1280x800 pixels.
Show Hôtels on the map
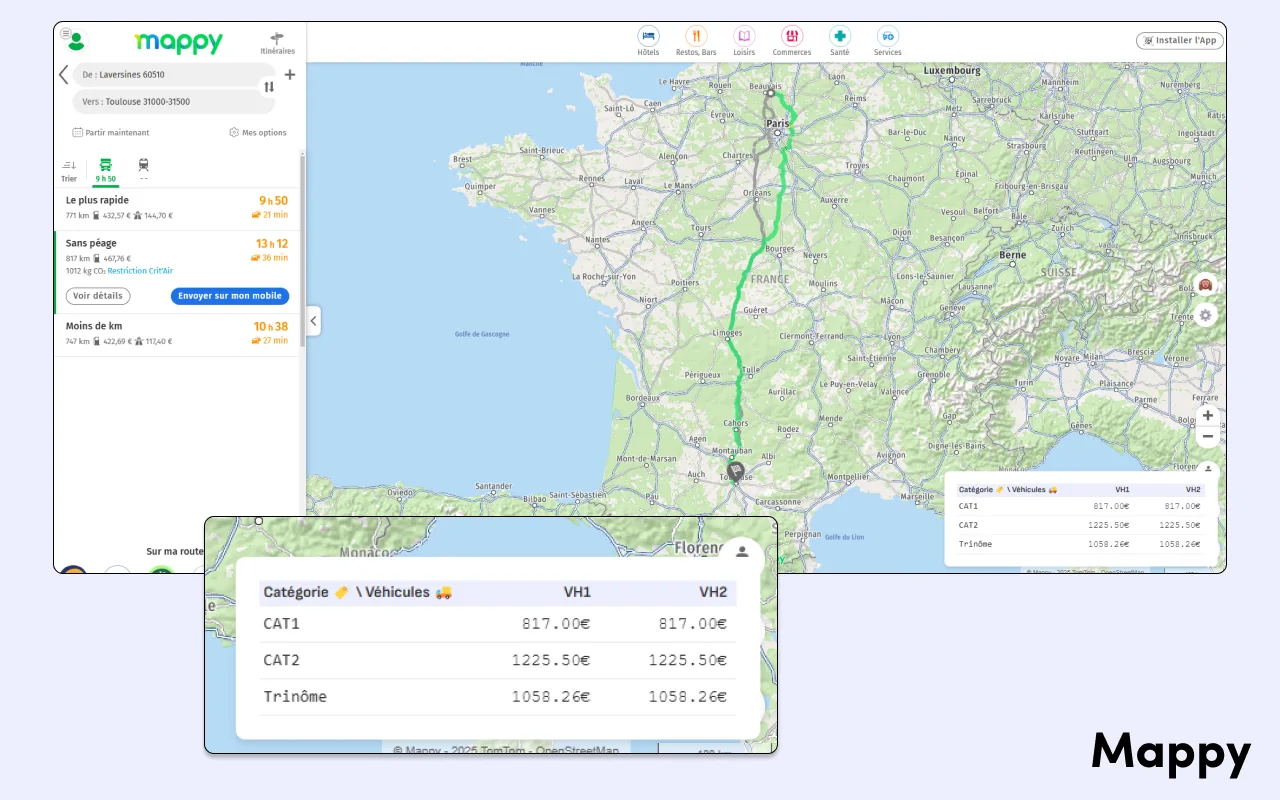point(648,41)
